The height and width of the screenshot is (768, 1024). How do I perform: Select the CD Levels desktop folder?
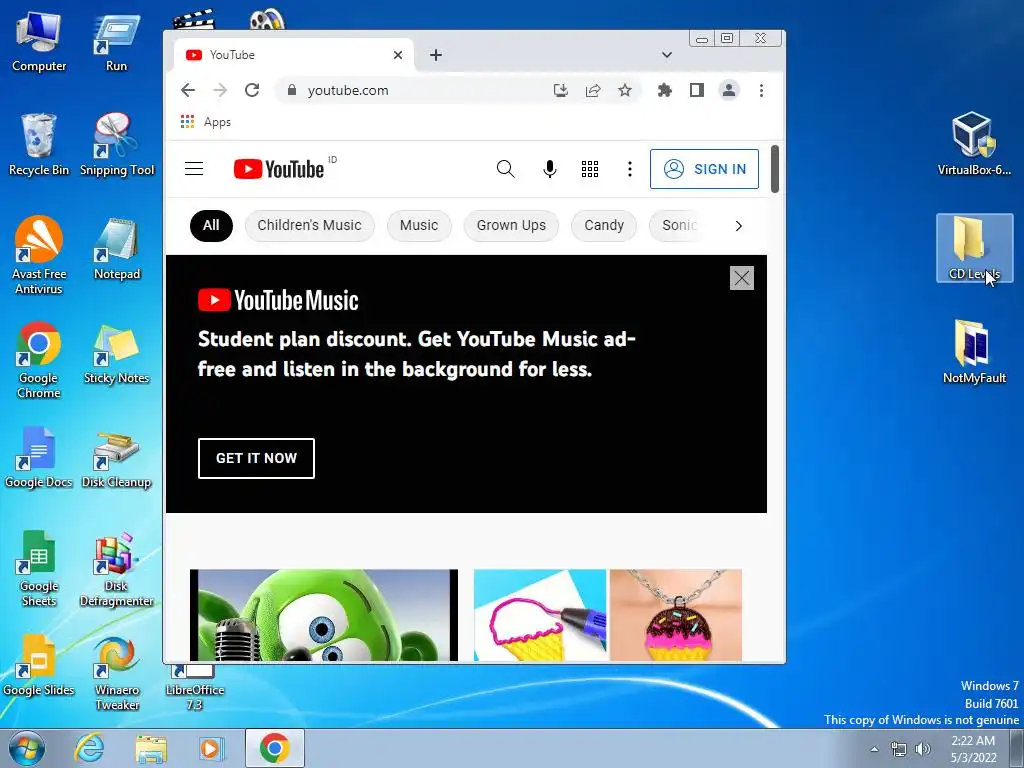tap(974, 248)
